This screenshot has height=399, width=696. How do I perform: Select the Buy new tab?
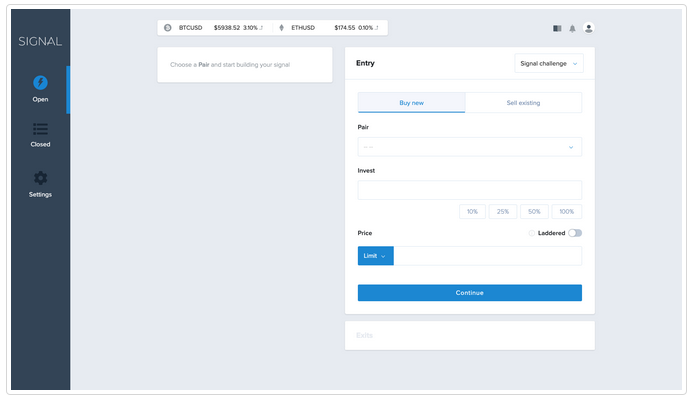pyautogui.click(x=411, y=103)
